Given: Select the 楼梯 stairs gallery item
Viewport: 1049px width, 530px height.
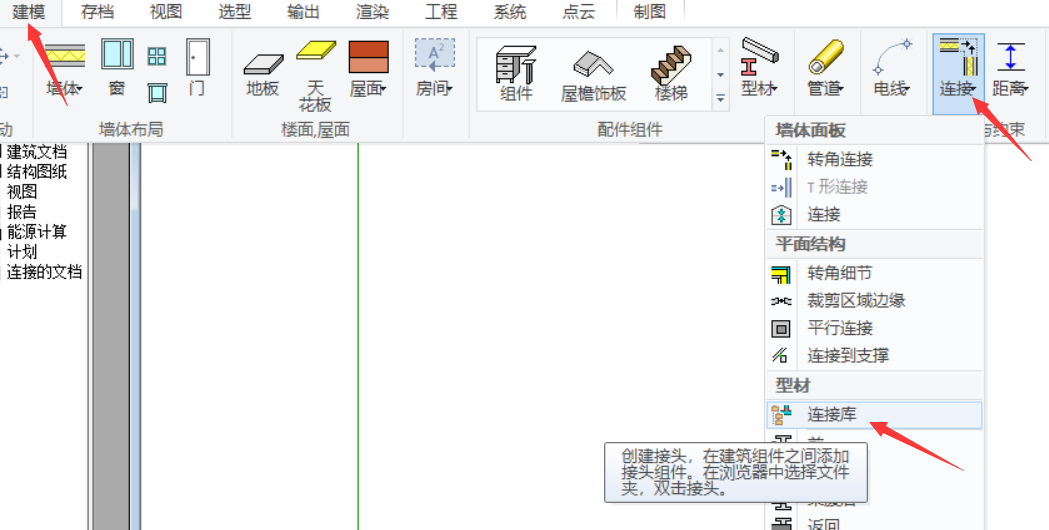Looking at the screenshot, I should point(671,74).
